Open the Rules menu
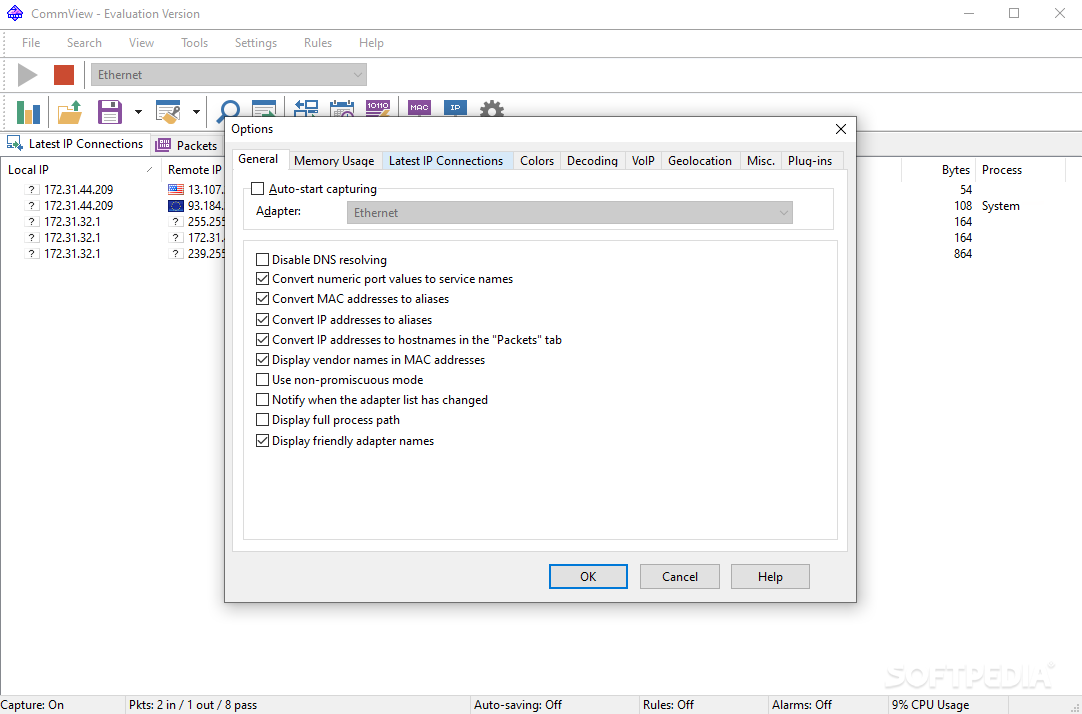The width and height of the screenshot is (1082, 714). click(x=318, y=43)
